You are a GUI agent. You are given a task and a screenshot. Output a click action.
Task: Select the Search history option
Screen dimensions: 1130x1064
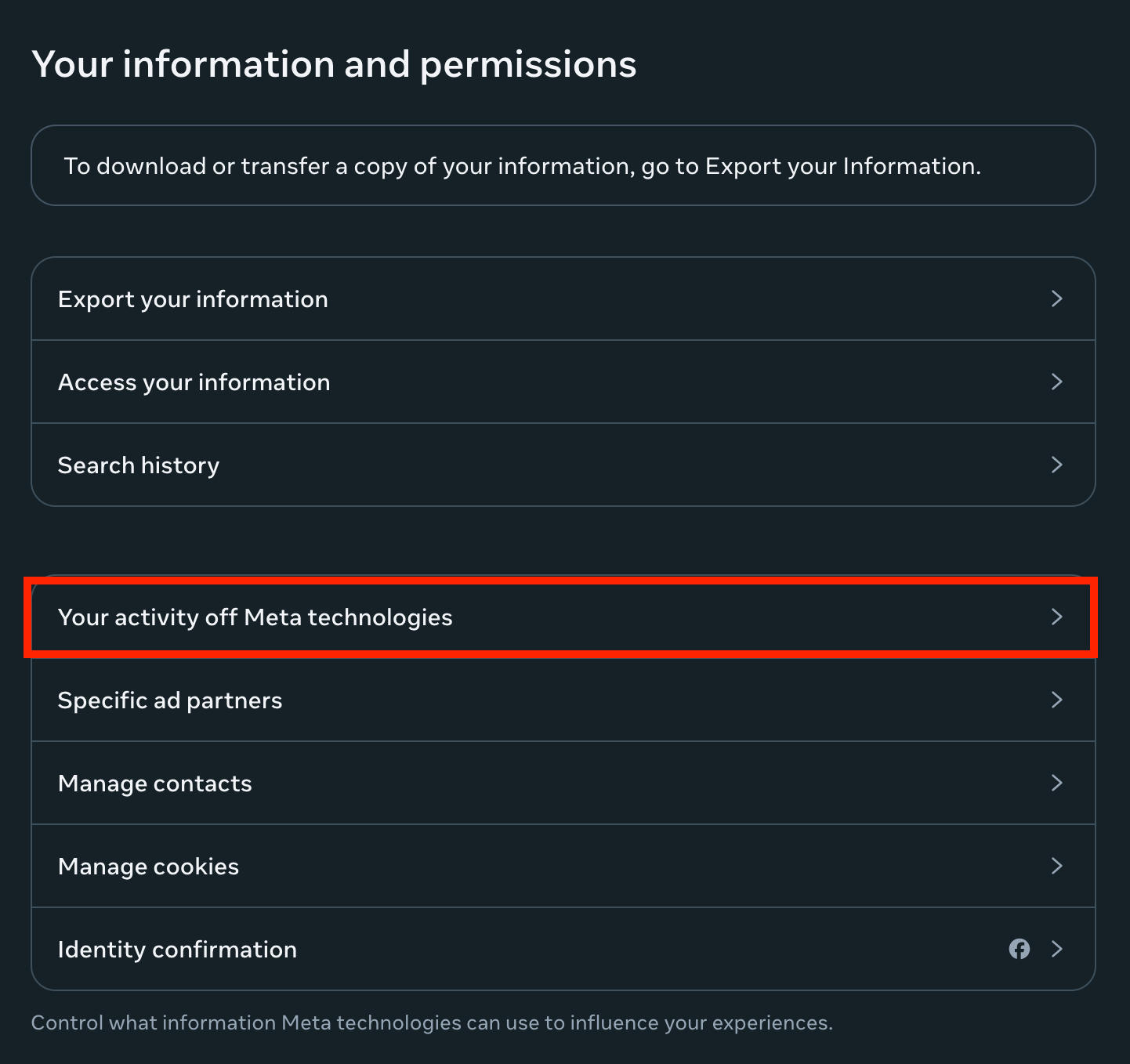(x=139, y=465)
